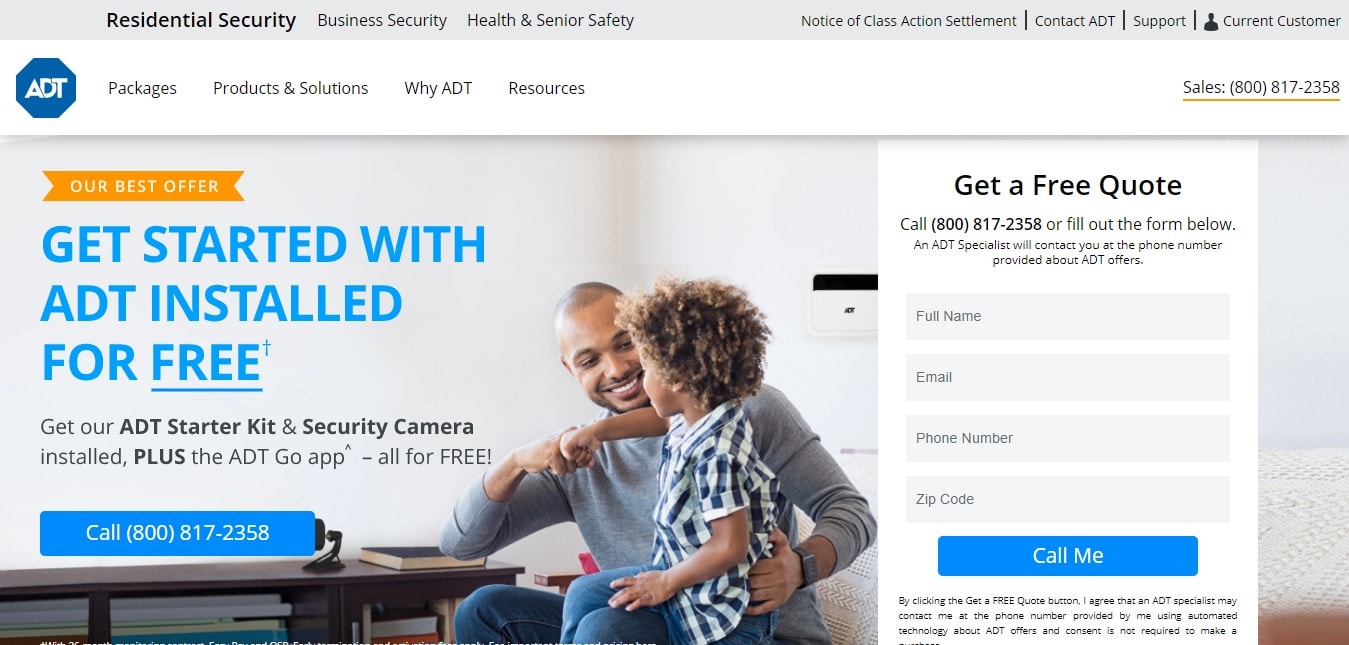Click the FREE underlined headline word
The width and height of the screenshot is (1349, 645).
click(x=206, y=363)
